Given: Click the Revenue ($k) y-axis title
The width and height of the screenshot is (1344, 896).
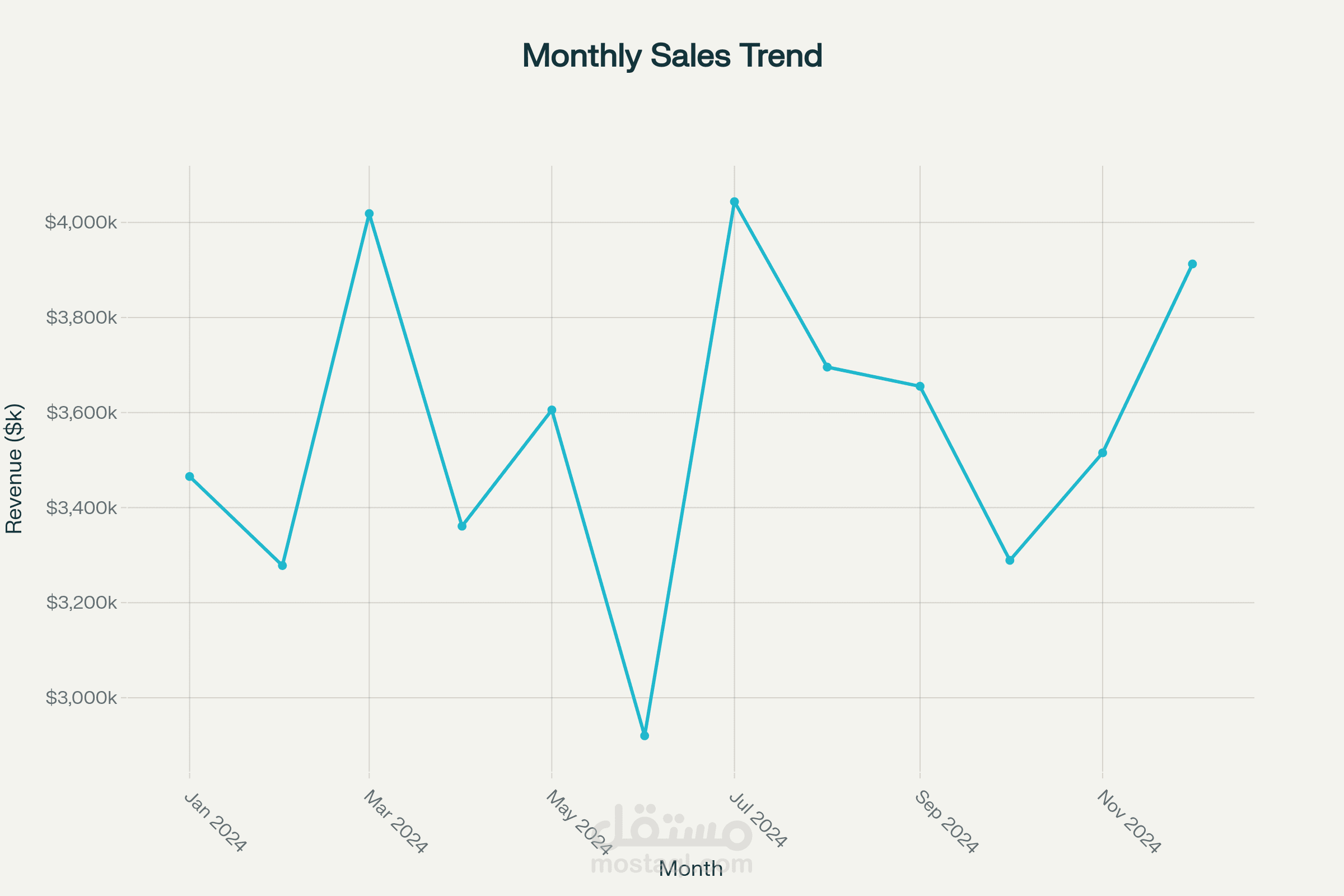Looking at the screenshot, I should click(x=13, y=469).
